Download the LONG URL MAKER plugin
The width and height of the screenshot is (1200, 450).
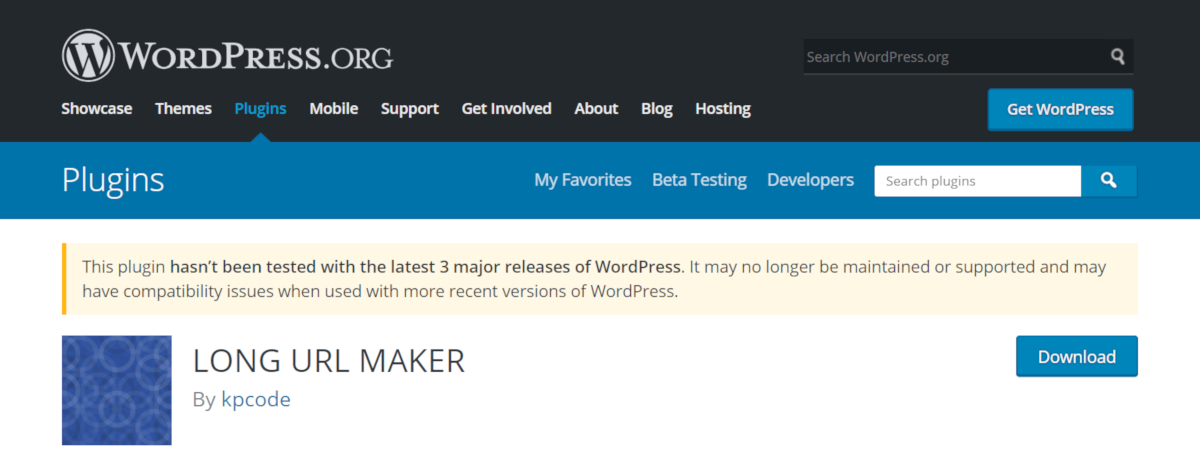[1076, 357]
